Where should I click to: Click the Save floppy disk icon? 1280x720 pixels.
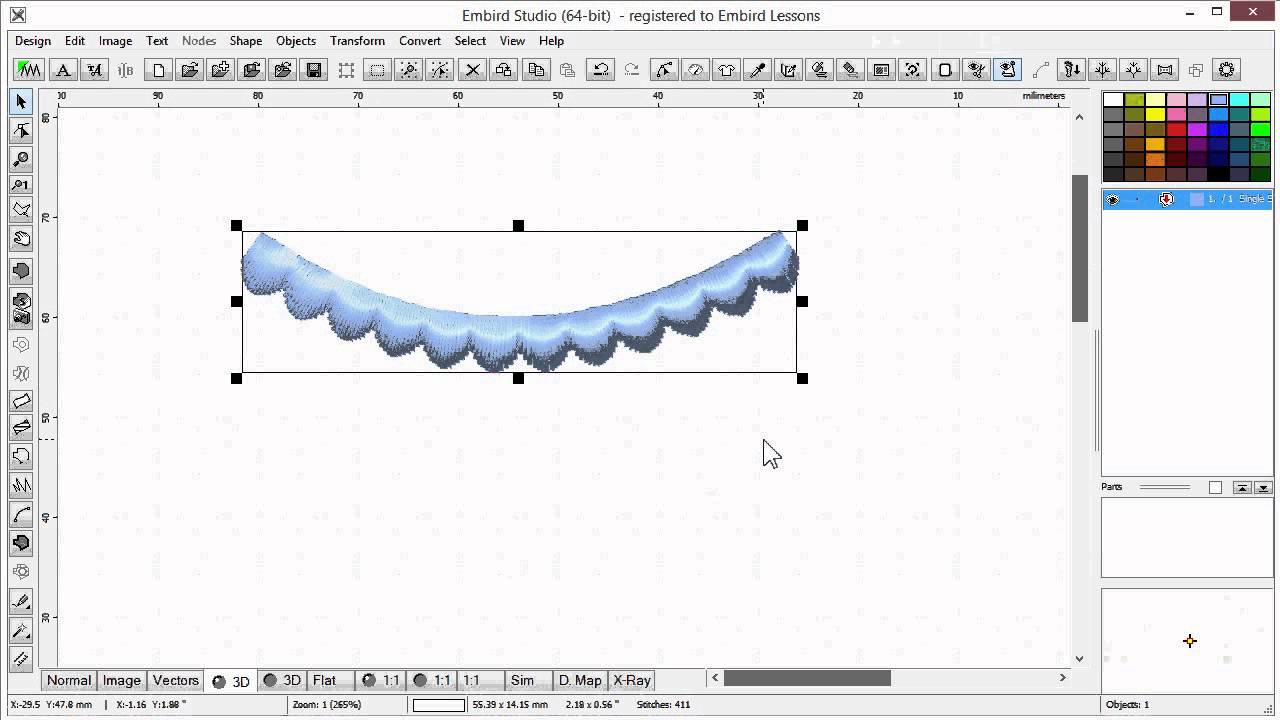[x=314, y=70]
